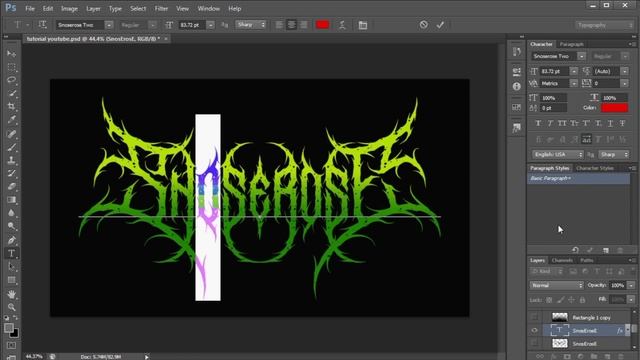Right align the text
This screenshot has width=640, height=360.
tap(304, 25)
